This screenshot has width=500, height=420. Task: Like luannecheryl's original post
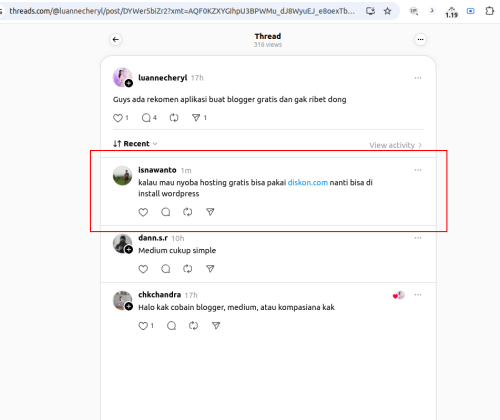[118, 118]
